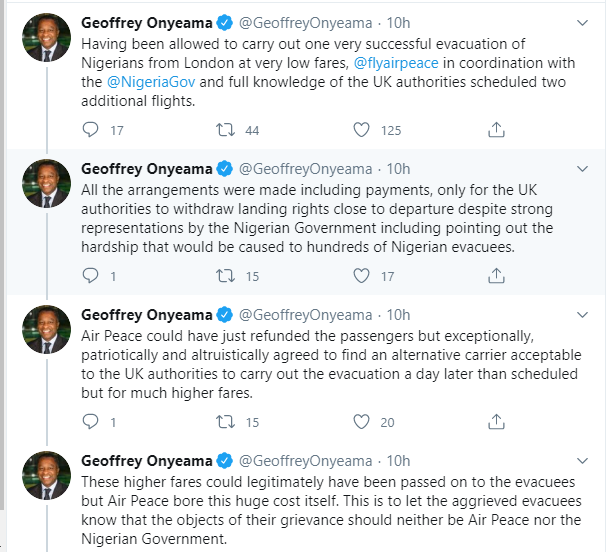
Task: Share the first tweet about low fares
Action: pyautogui.click(x=496, y=130)
